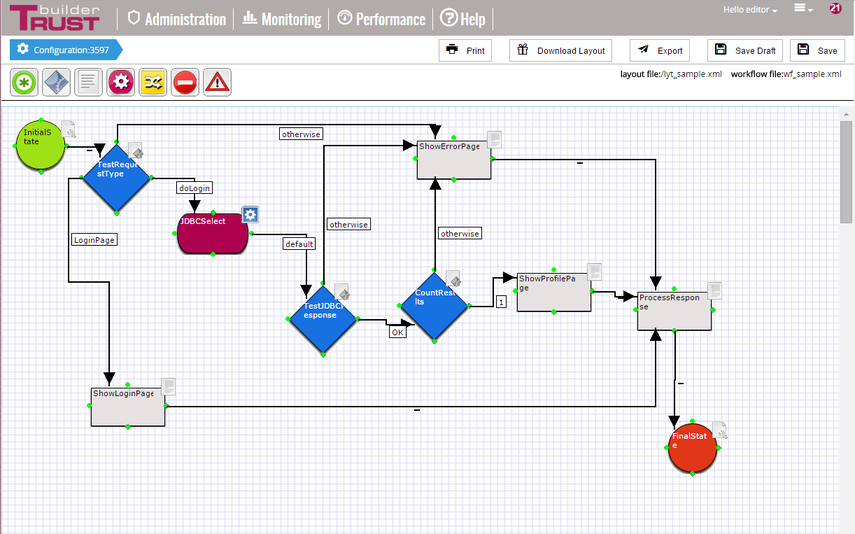Click the gear icon on JDBCSelect node
Screen dimensions: 855x534
pos(250,214)
